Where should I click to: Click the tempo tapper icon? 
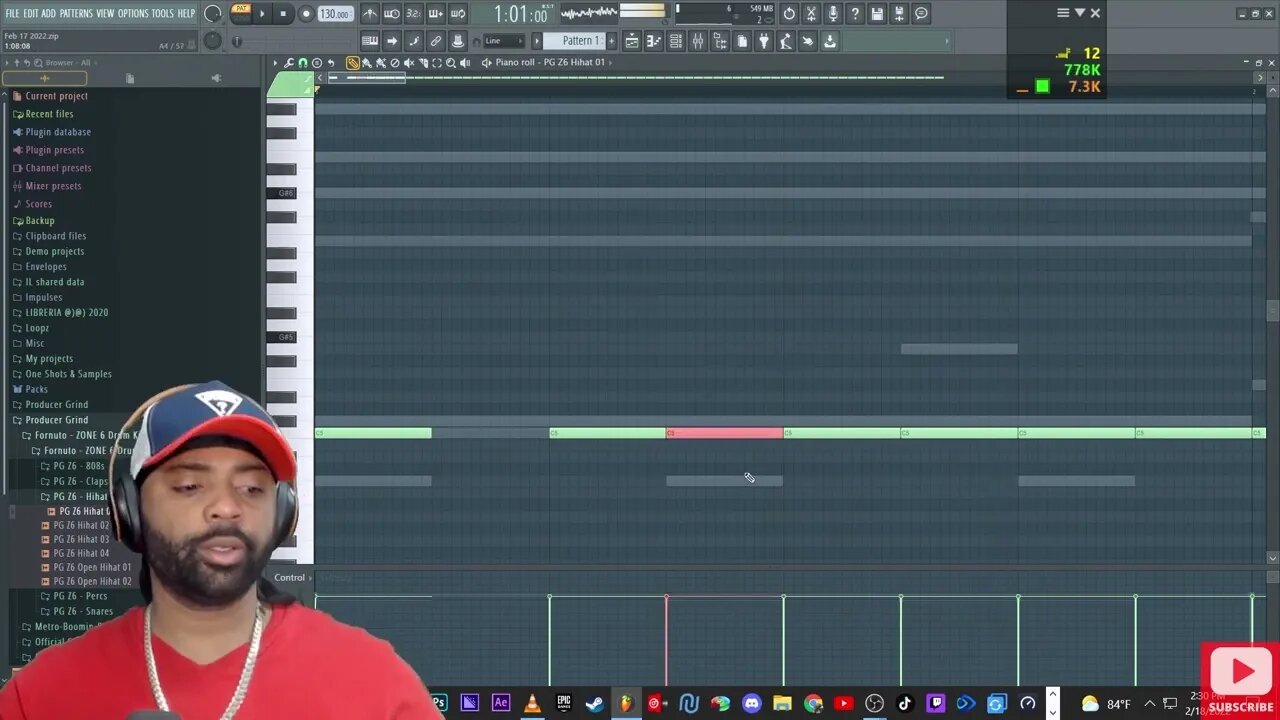point(786,41)
